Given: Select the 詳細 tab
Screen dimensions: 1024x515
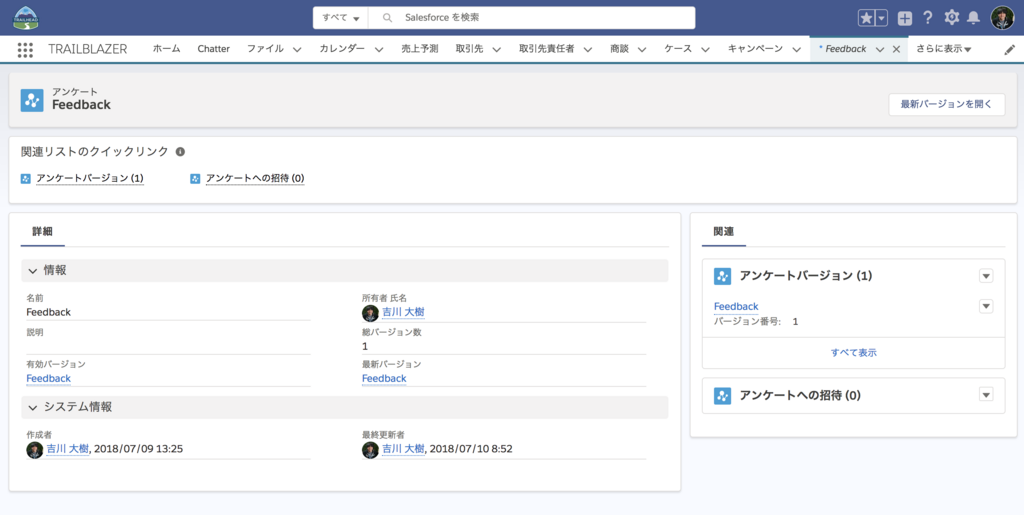Looking at the screenshot, I should [42, 232].
